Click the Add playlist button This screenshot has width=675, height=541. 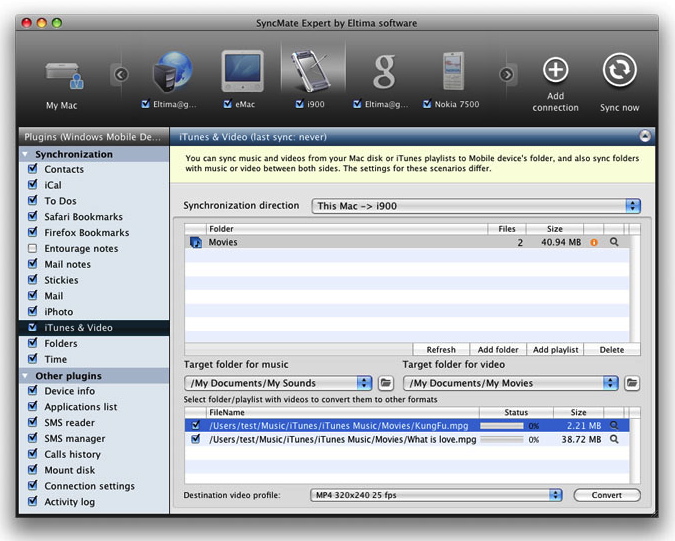tap(555, 349)
